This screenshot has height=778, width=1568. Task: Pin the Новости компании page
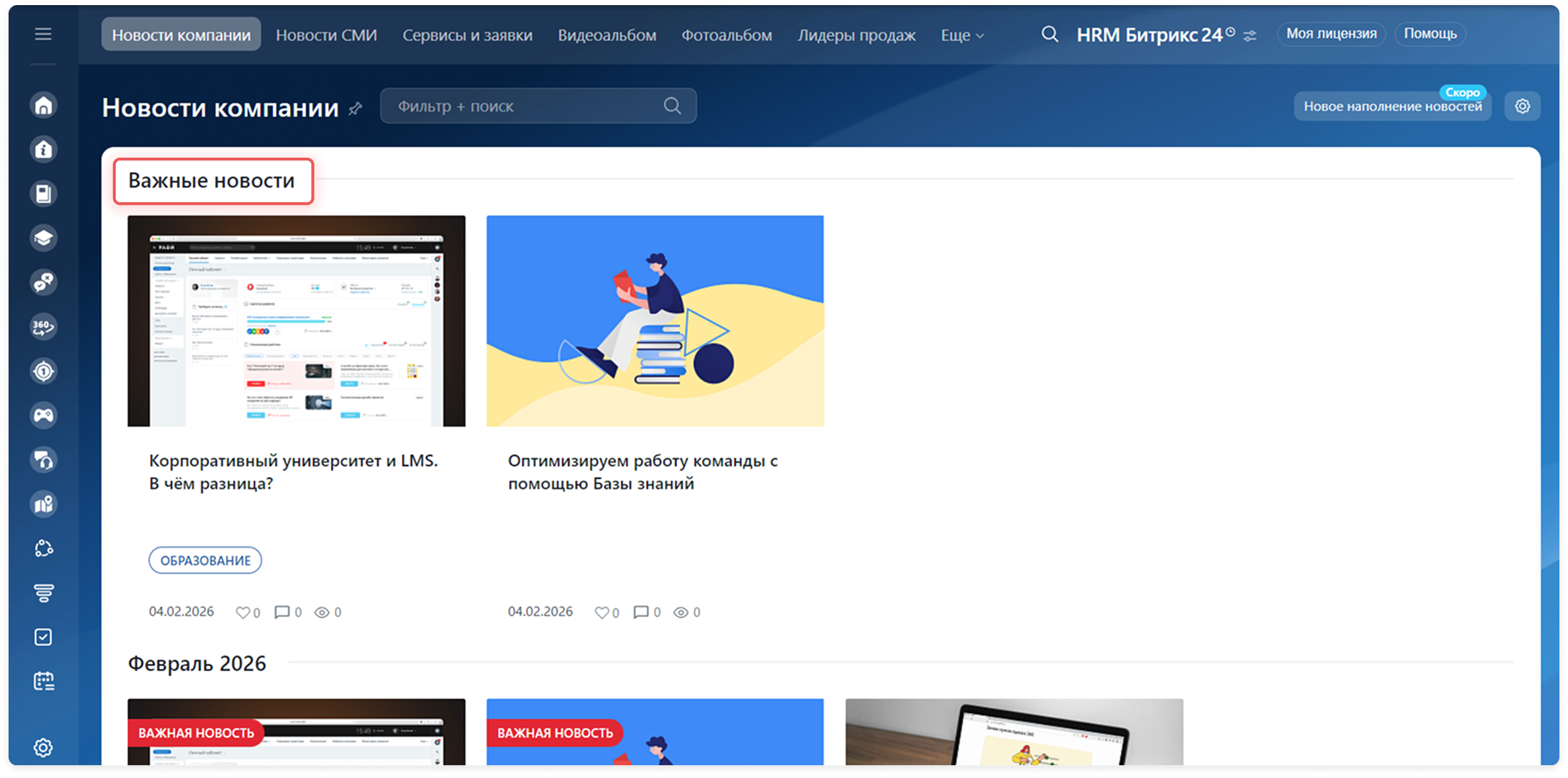pyautogui.click(x=356, y=108)
